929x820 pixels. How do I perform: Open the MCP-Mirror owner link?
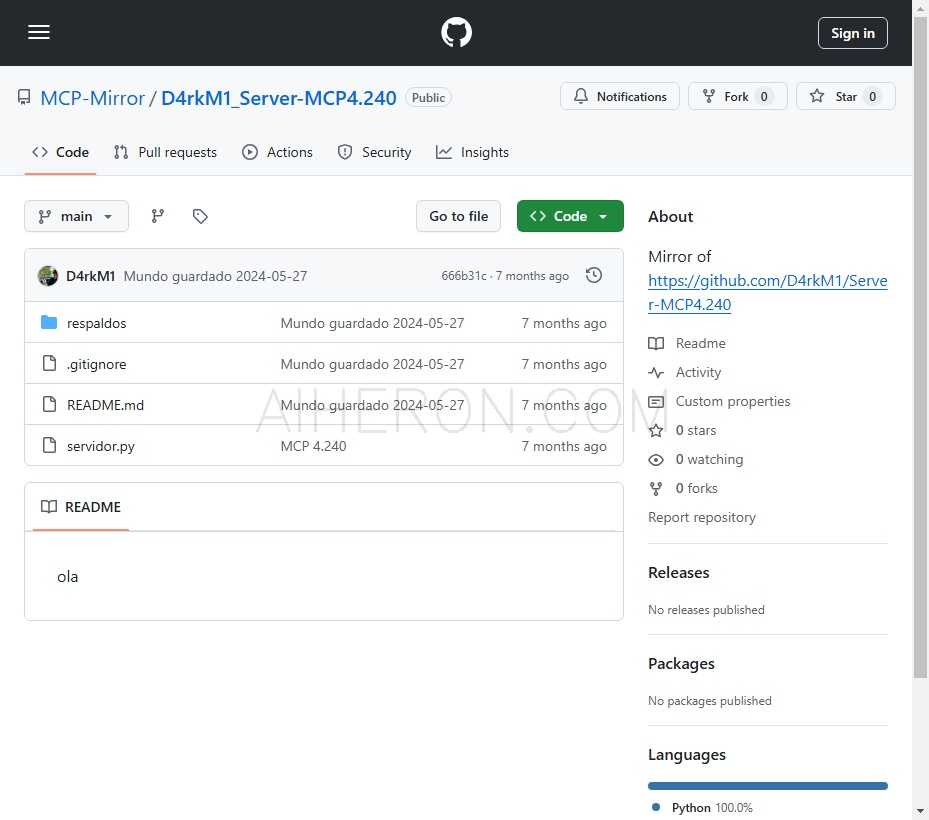(x=92, y=98)
